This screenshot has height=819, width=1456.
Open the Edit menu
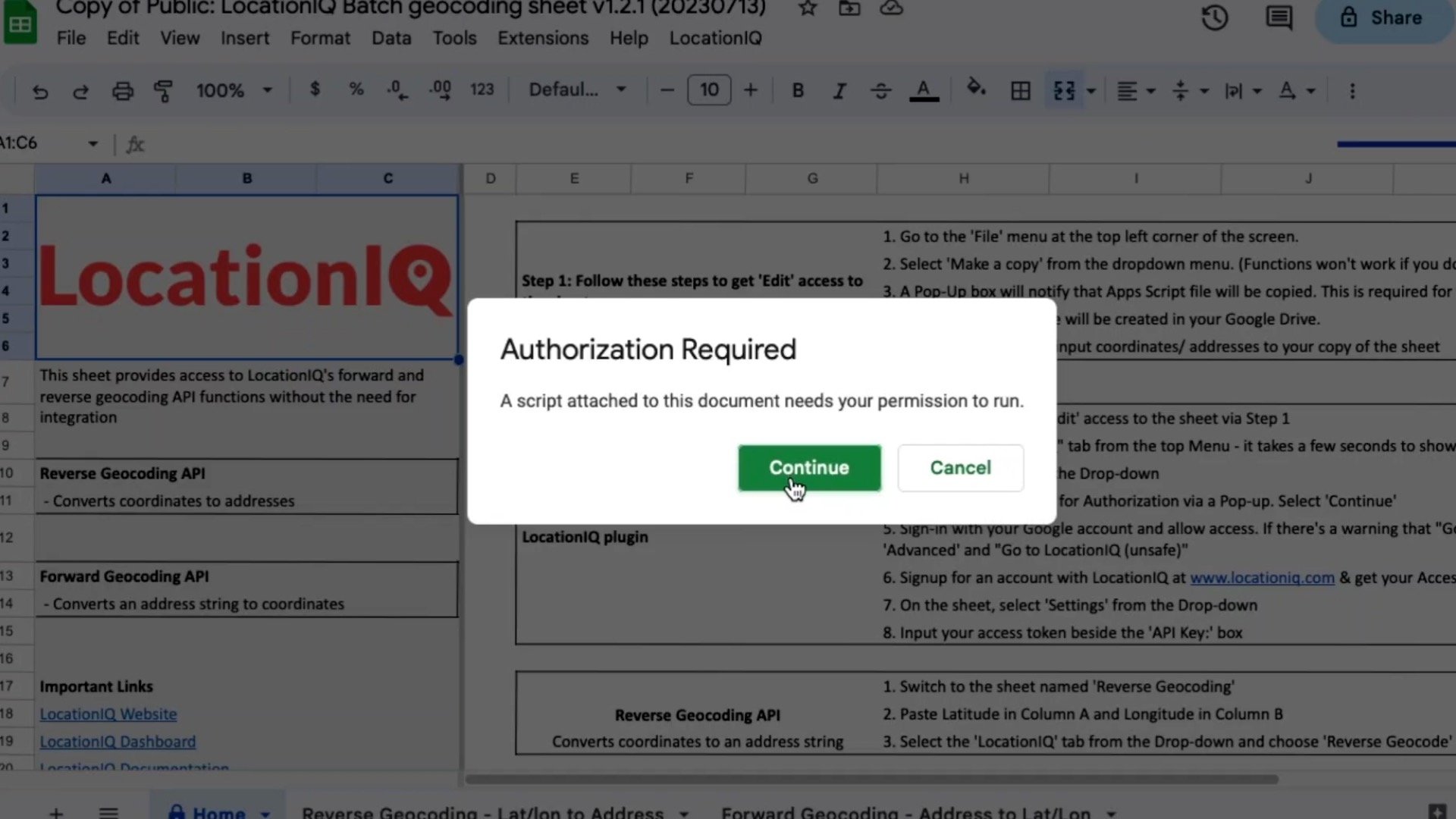(123, 38)
